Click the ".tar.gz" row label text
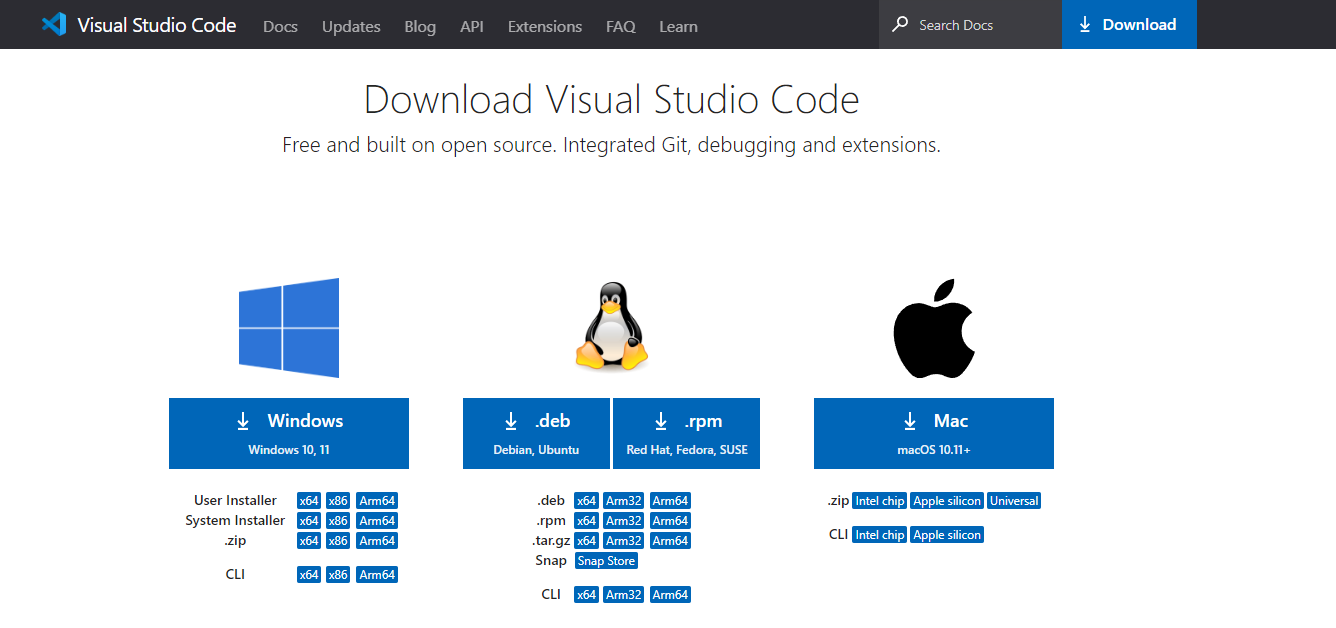Image resolution: width=1336 pixels, height=628 pixels. tap(551, 541)
